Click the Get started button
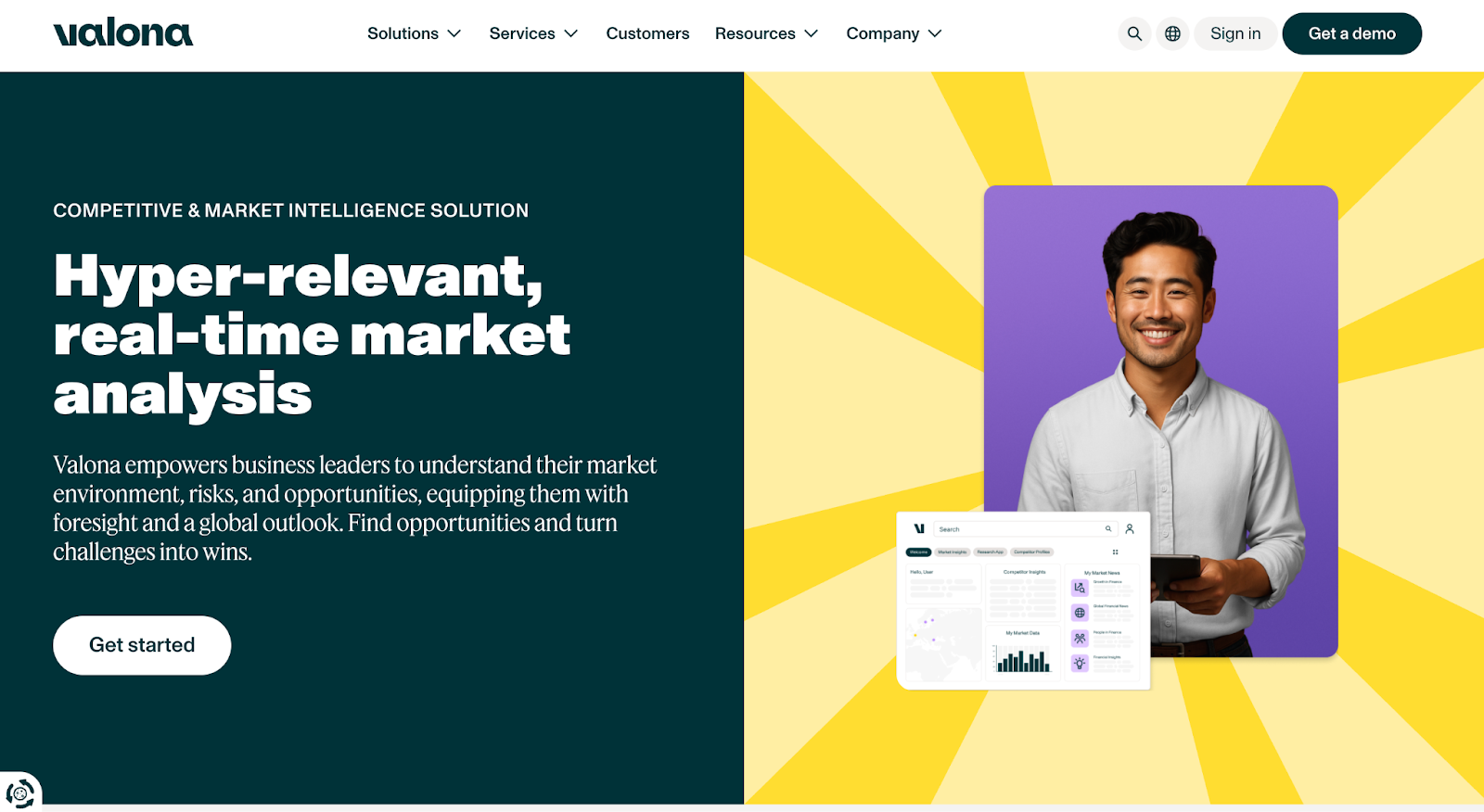The image size is (1484, 812). 142,645
